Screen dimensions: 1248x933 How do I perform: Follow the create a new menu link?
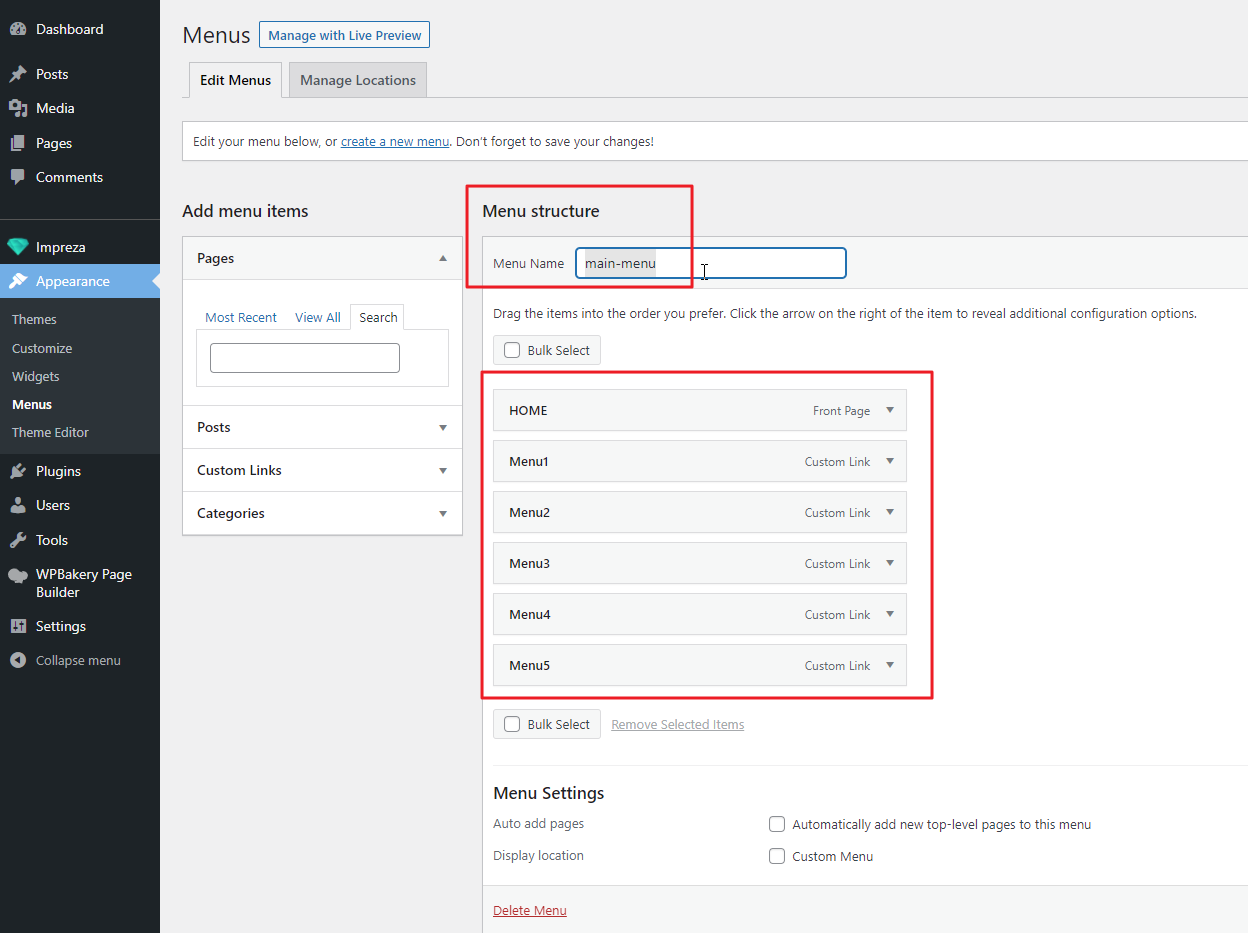coord(395,142)
